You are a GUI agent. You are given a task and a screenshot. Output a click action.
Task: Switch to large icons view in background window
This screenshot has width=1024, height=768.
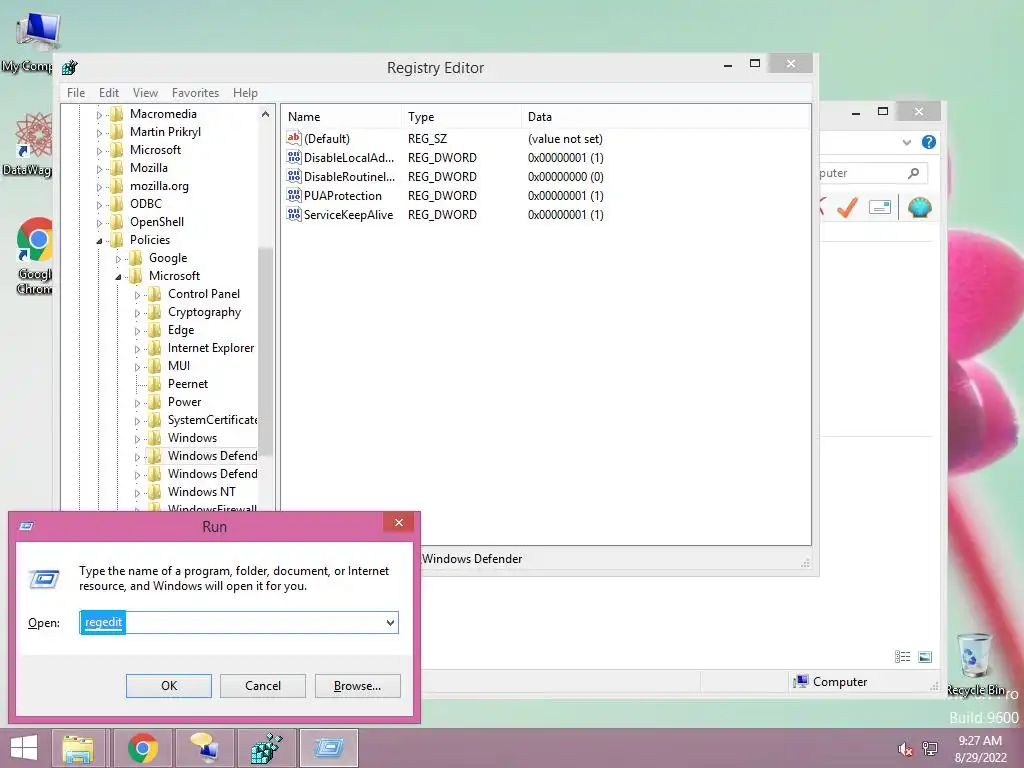(x=925, y=657)
